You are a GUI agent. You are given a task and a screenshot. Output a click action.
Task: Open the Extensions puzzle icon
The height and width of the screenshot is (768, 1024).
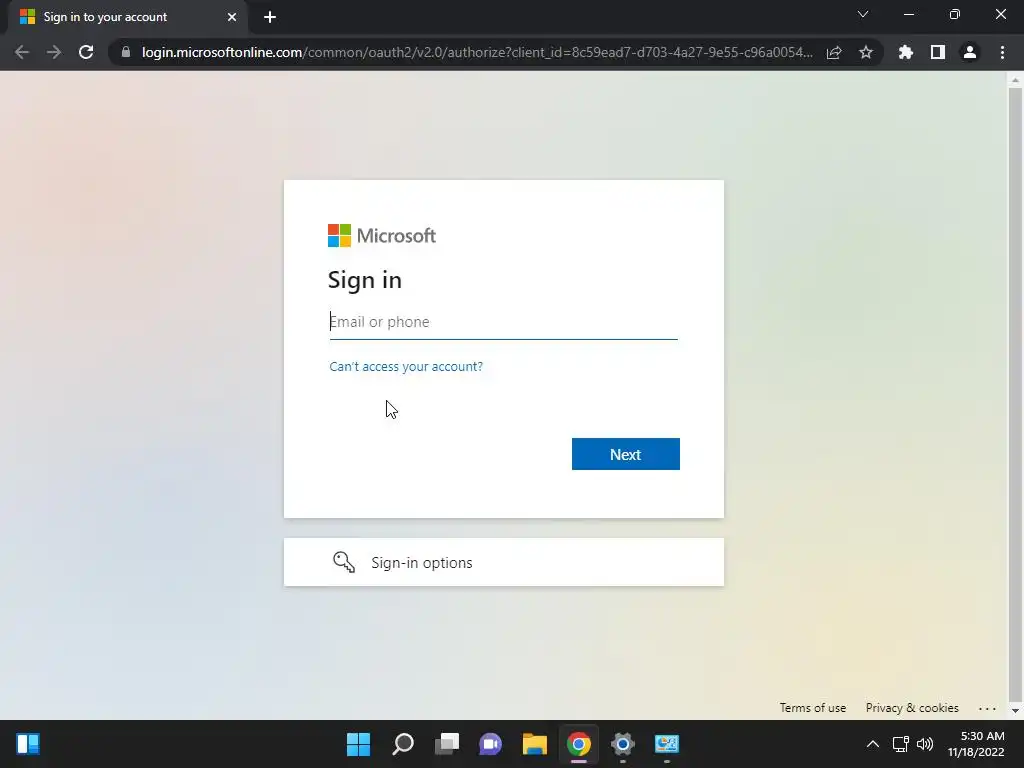click(906, 52)
